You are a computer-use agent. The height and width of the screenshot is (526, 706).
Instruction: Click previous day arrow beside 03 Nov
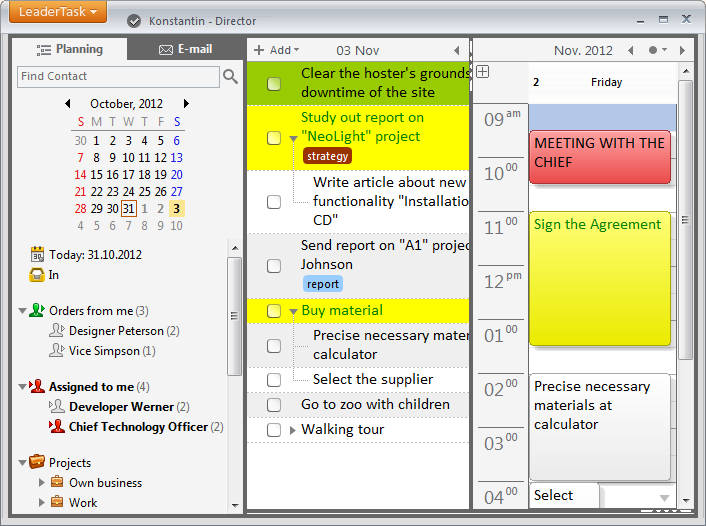[x=457, y=50]
